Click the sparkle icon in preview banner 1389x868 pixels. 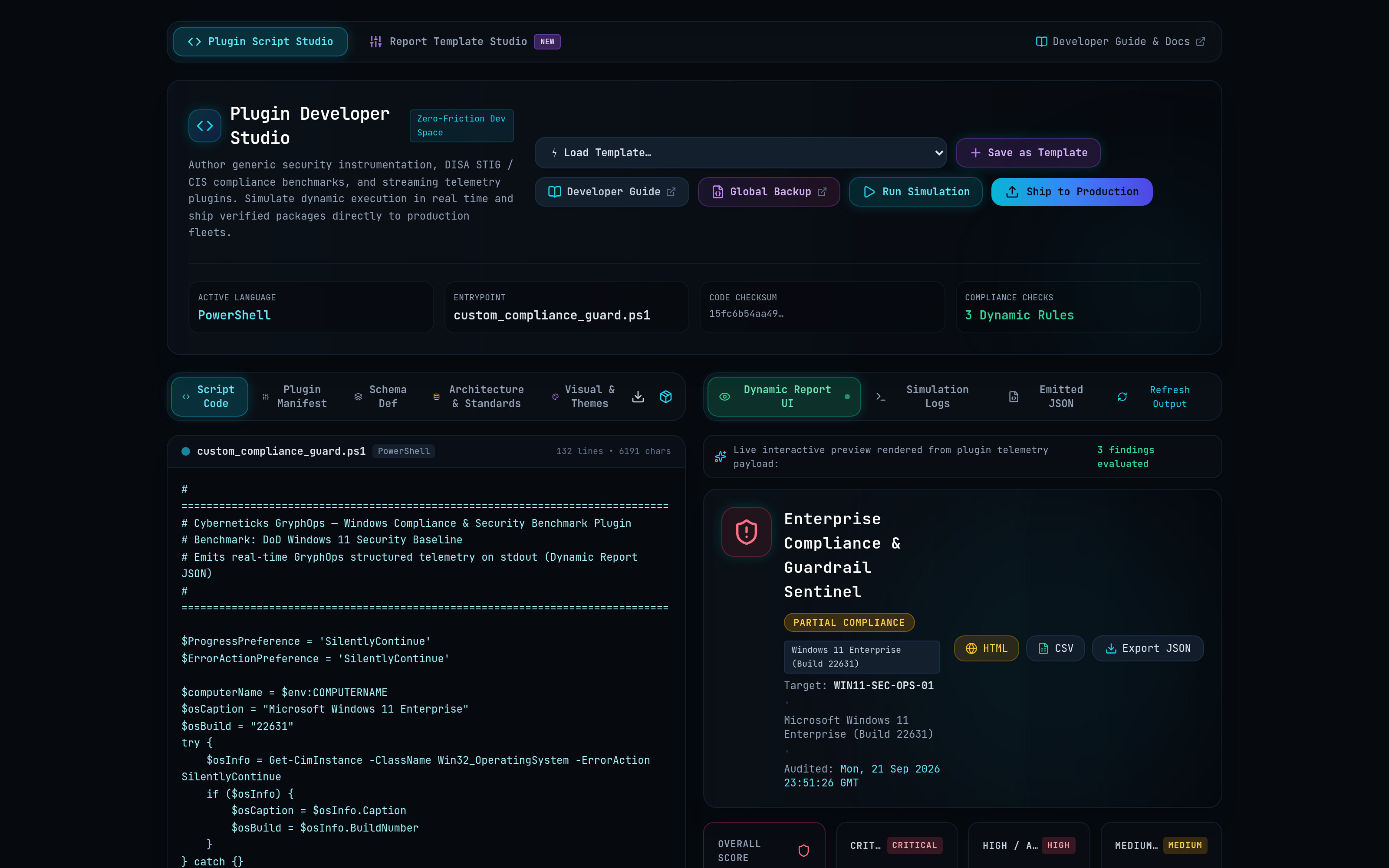click(721, 457)
